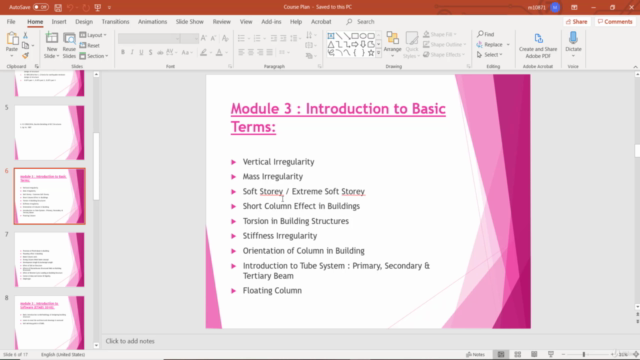The image size is (640, 360).
Task: Expand the Section dropdown
Action: tap(94, 56)
